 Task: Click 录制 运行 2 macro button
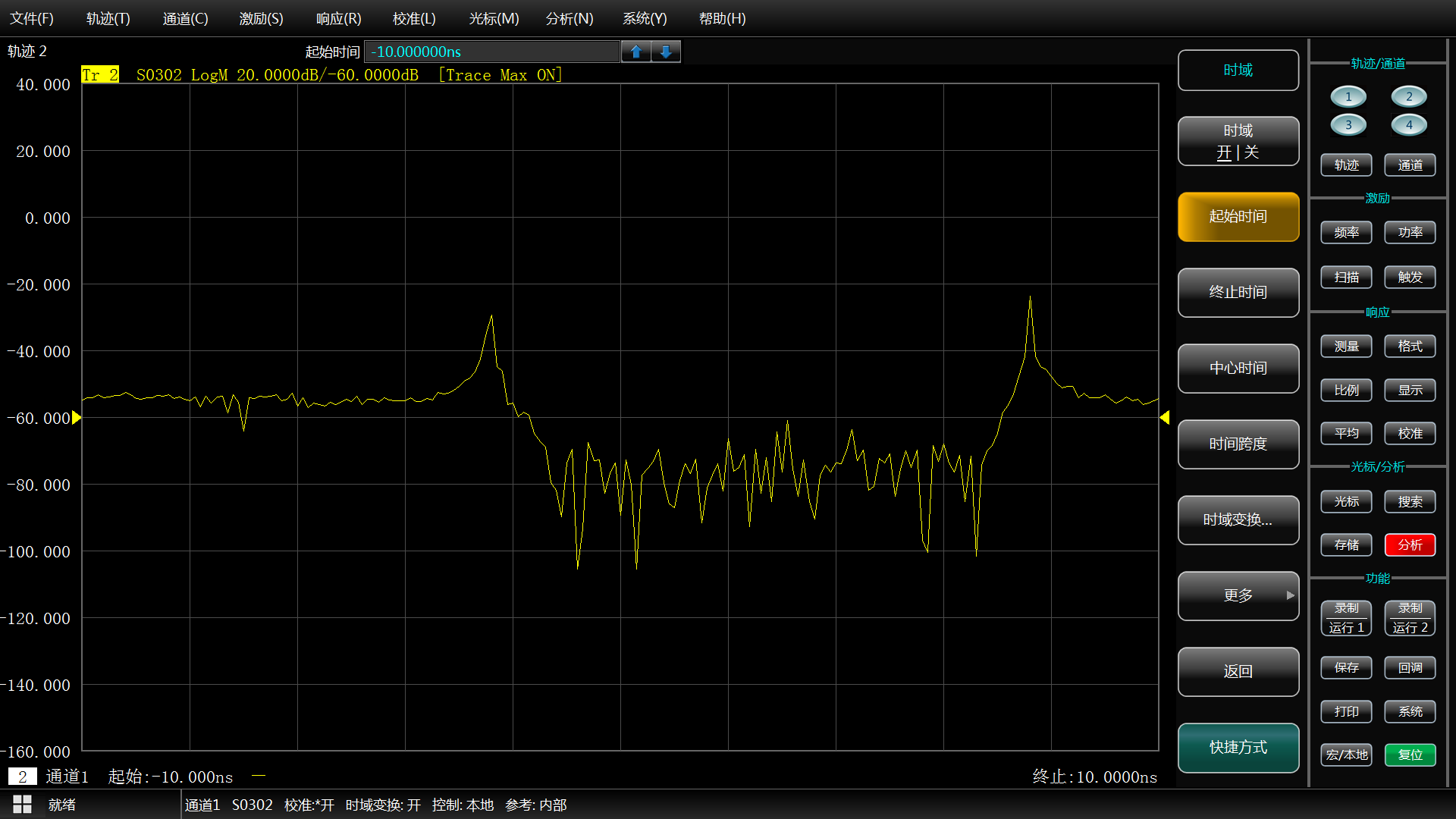pos(1410,618)
